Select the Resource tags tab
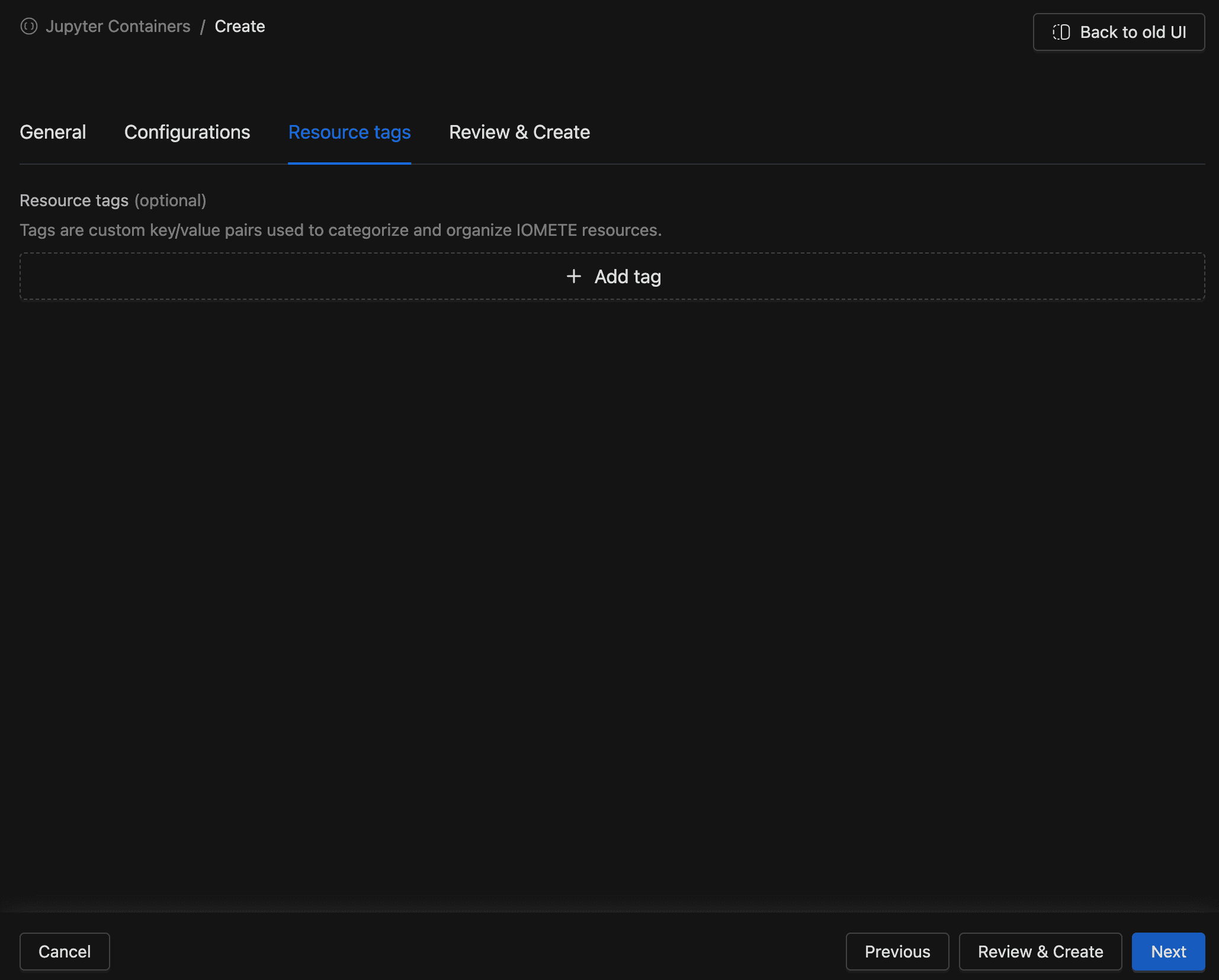The image size is (1219, 980). pyautogui.click(x=349, y=132)
